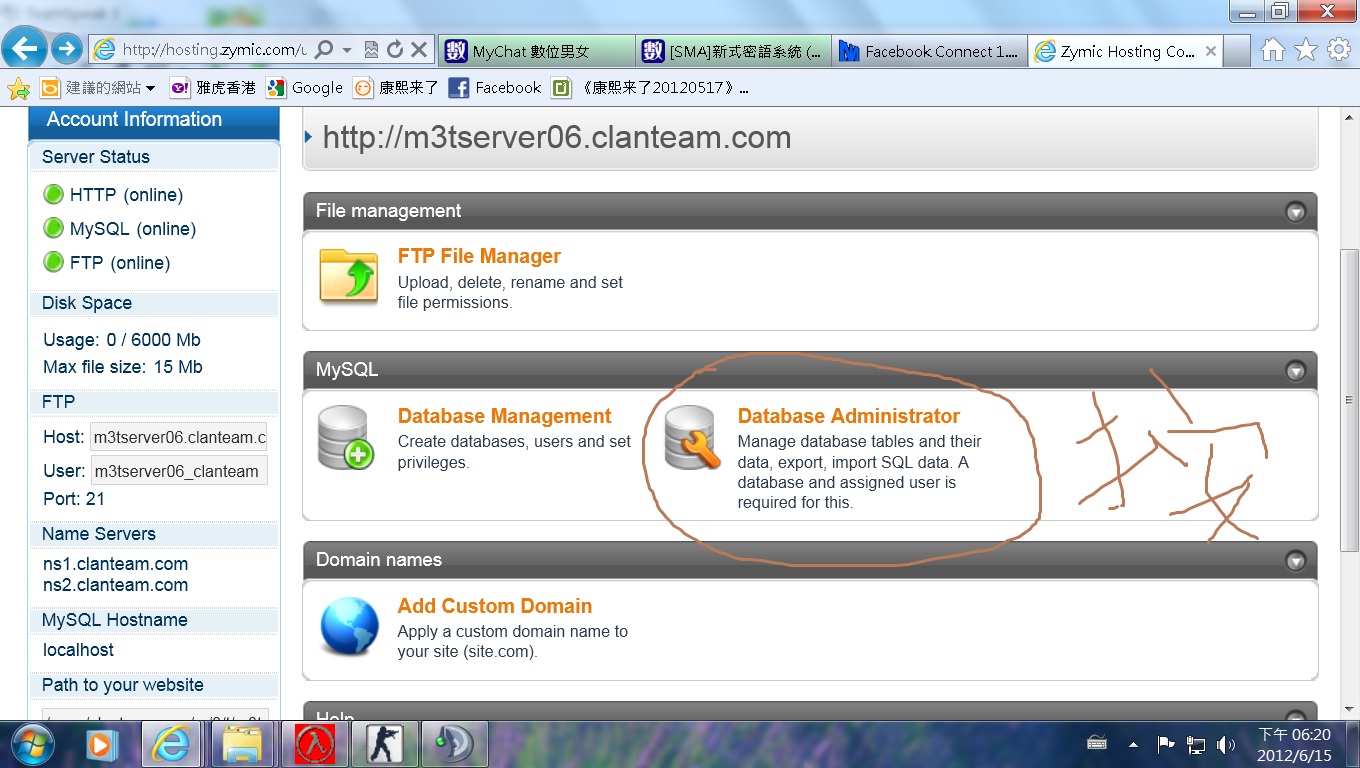The height and width of the screenshot is (768, 1360).
Task: Click the keyboard input language tray icon
Action: pyautogui.click(x=1097, y=743)
